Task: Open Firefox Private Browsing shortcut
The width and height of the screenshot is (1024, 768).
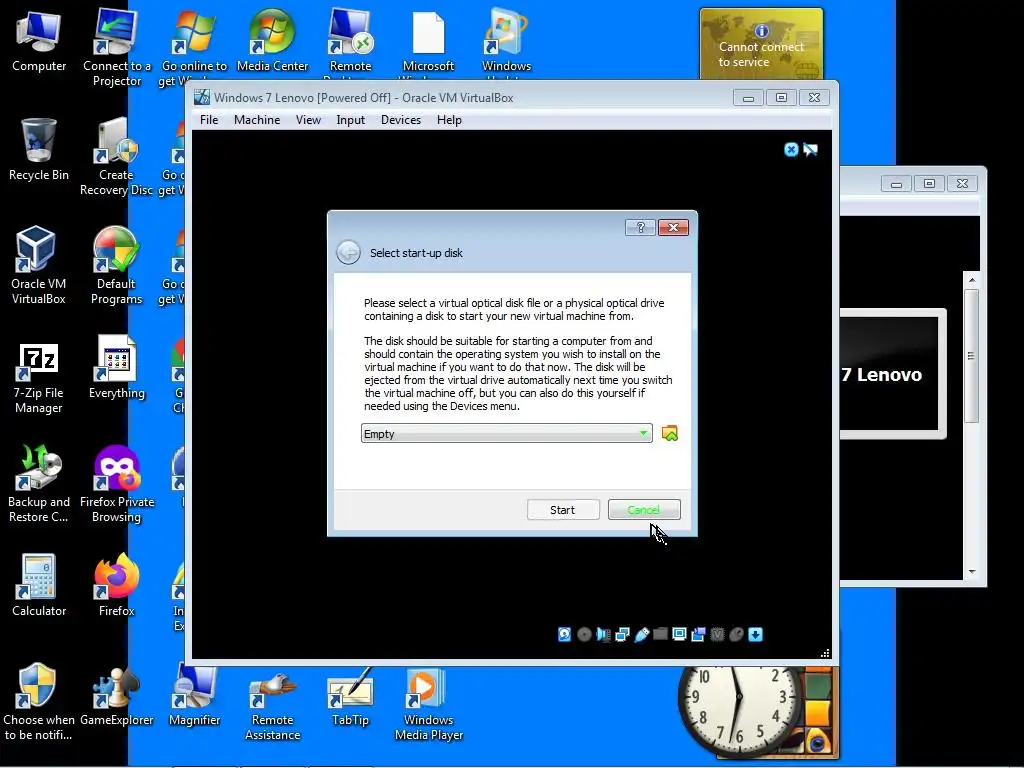Action: click(x=116, y=484)
